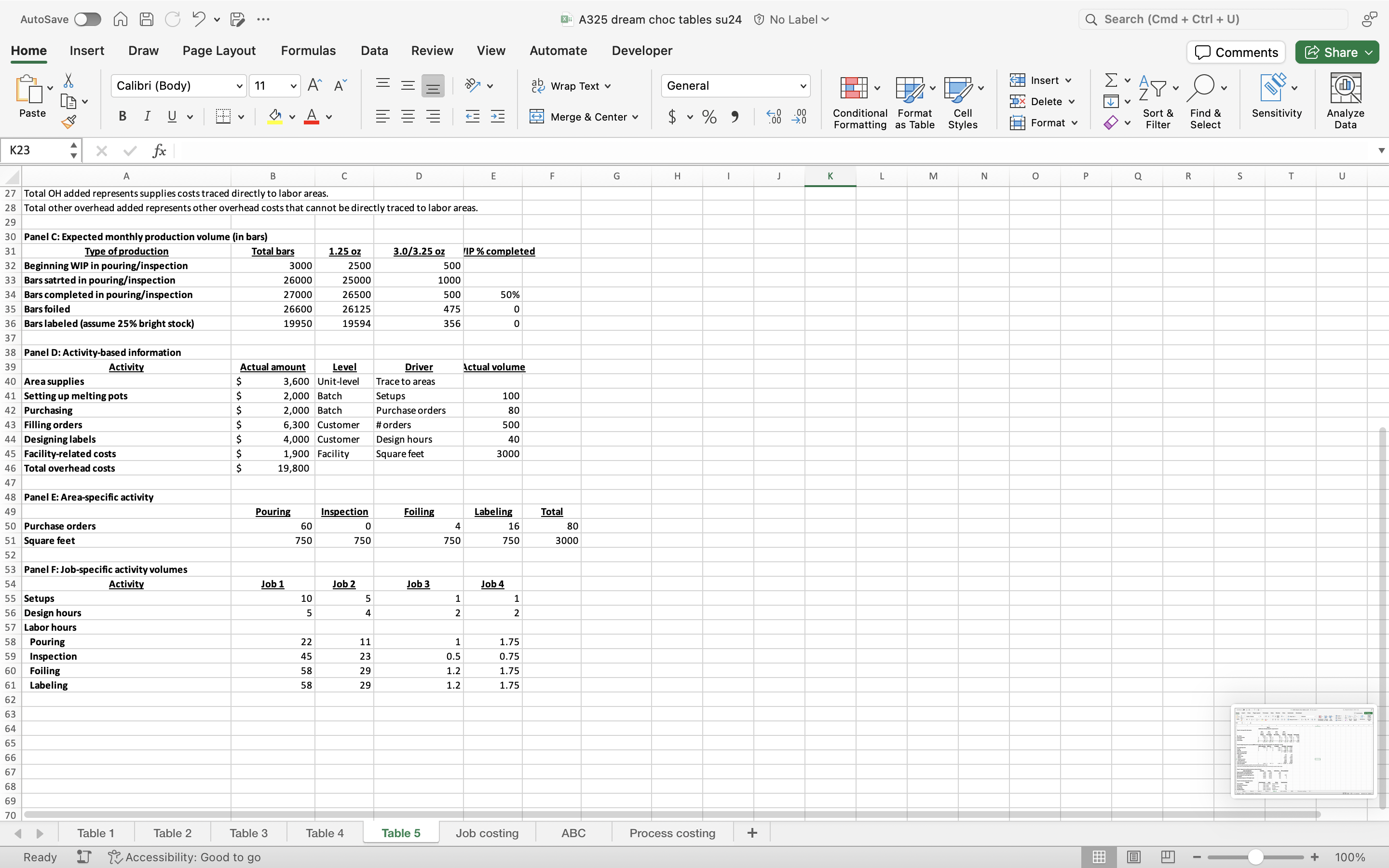
Task: Click the Percent Style icon
Action: coord(709,117)
